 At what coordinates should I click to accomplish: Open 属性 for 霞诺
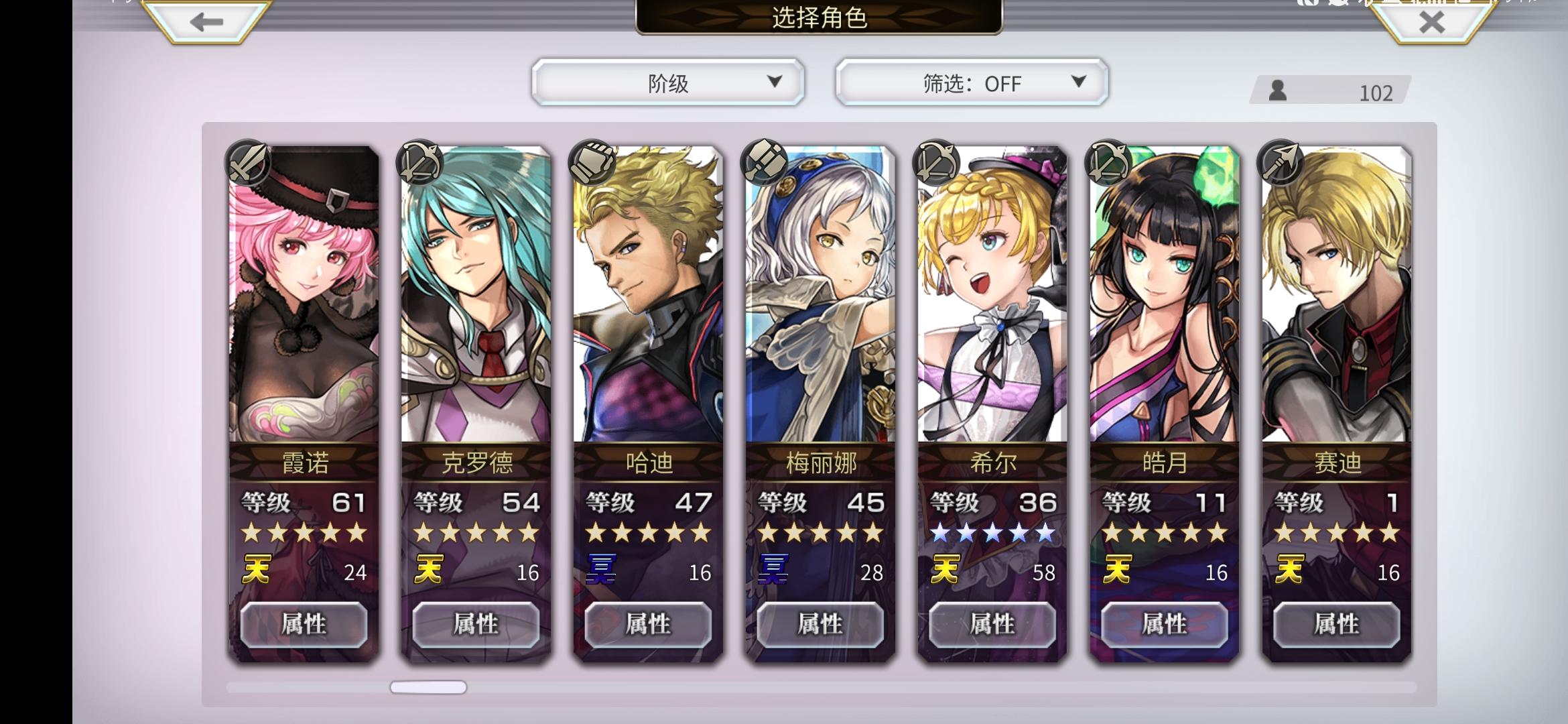pyautogui.click(x=304, y=624)
